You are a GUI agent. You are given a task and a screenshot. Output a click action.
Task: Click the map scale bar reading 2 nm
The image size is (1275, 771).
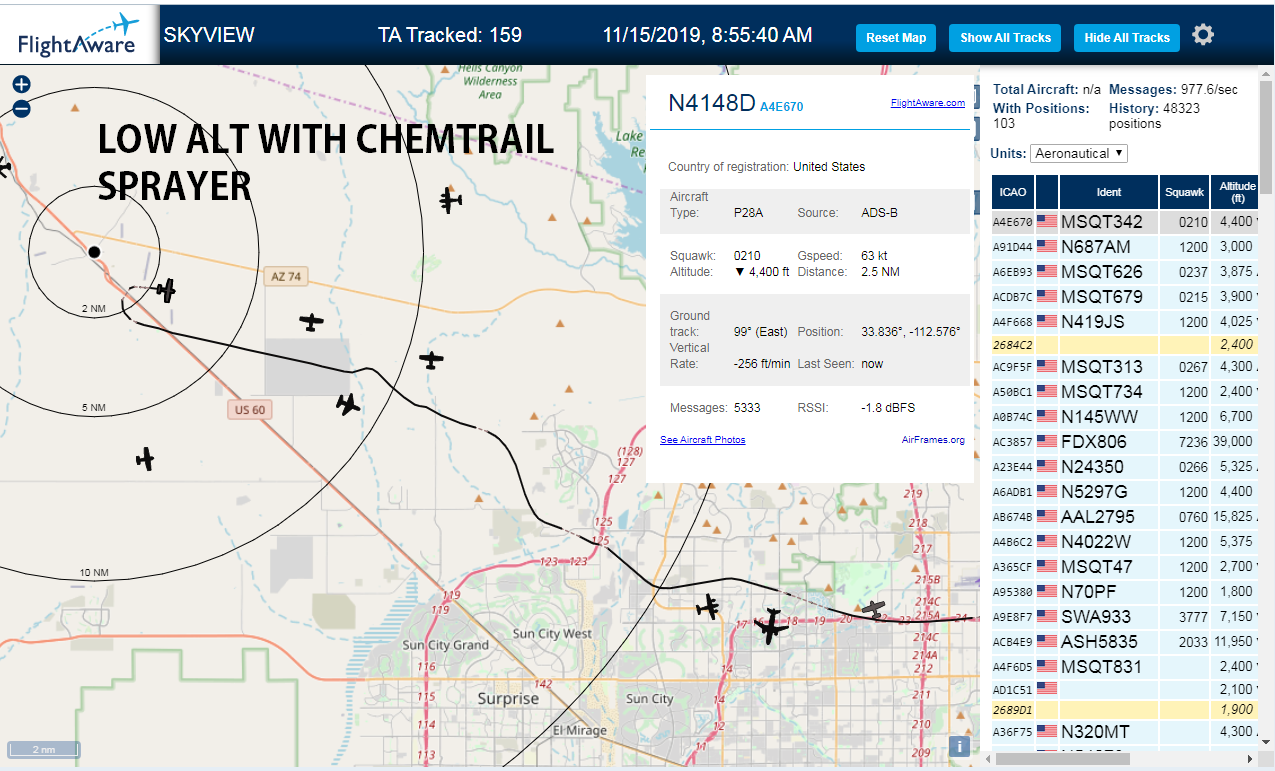[x=44, y=750]
